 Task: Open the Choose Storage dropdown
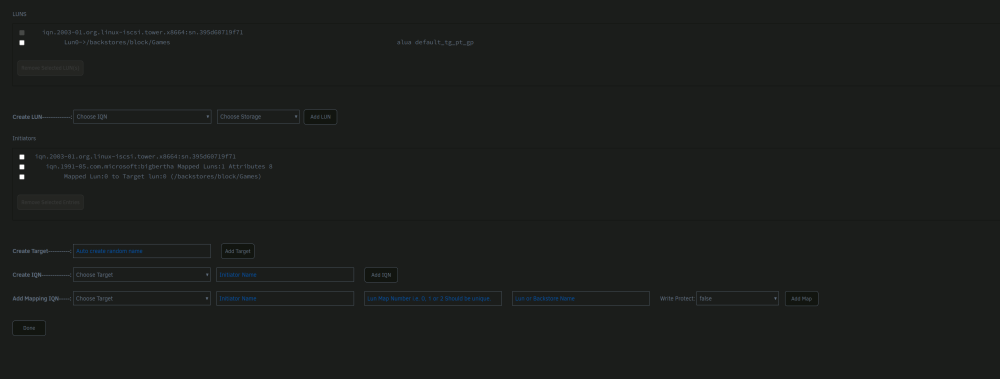[x=258, y=117]
